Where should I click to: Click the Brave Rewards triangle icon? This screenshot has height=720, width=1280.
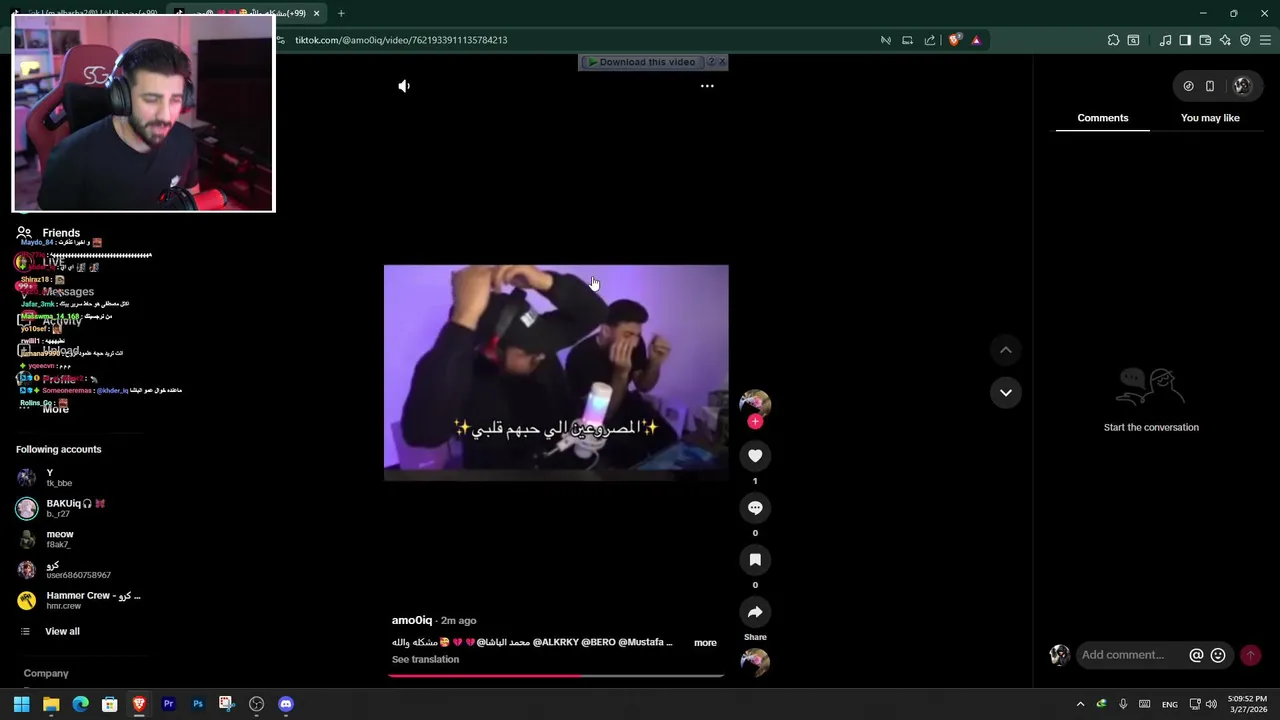[976, 40]
